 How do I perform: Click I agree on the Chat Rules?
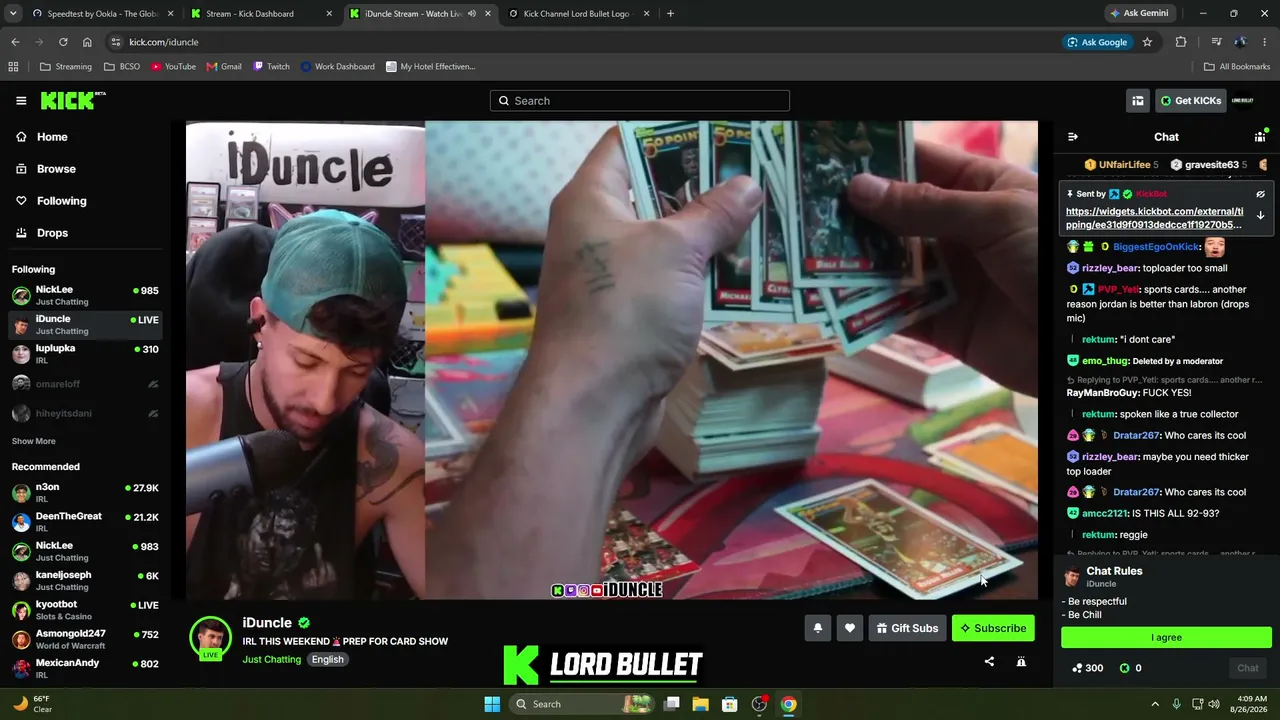[1166, 637]
